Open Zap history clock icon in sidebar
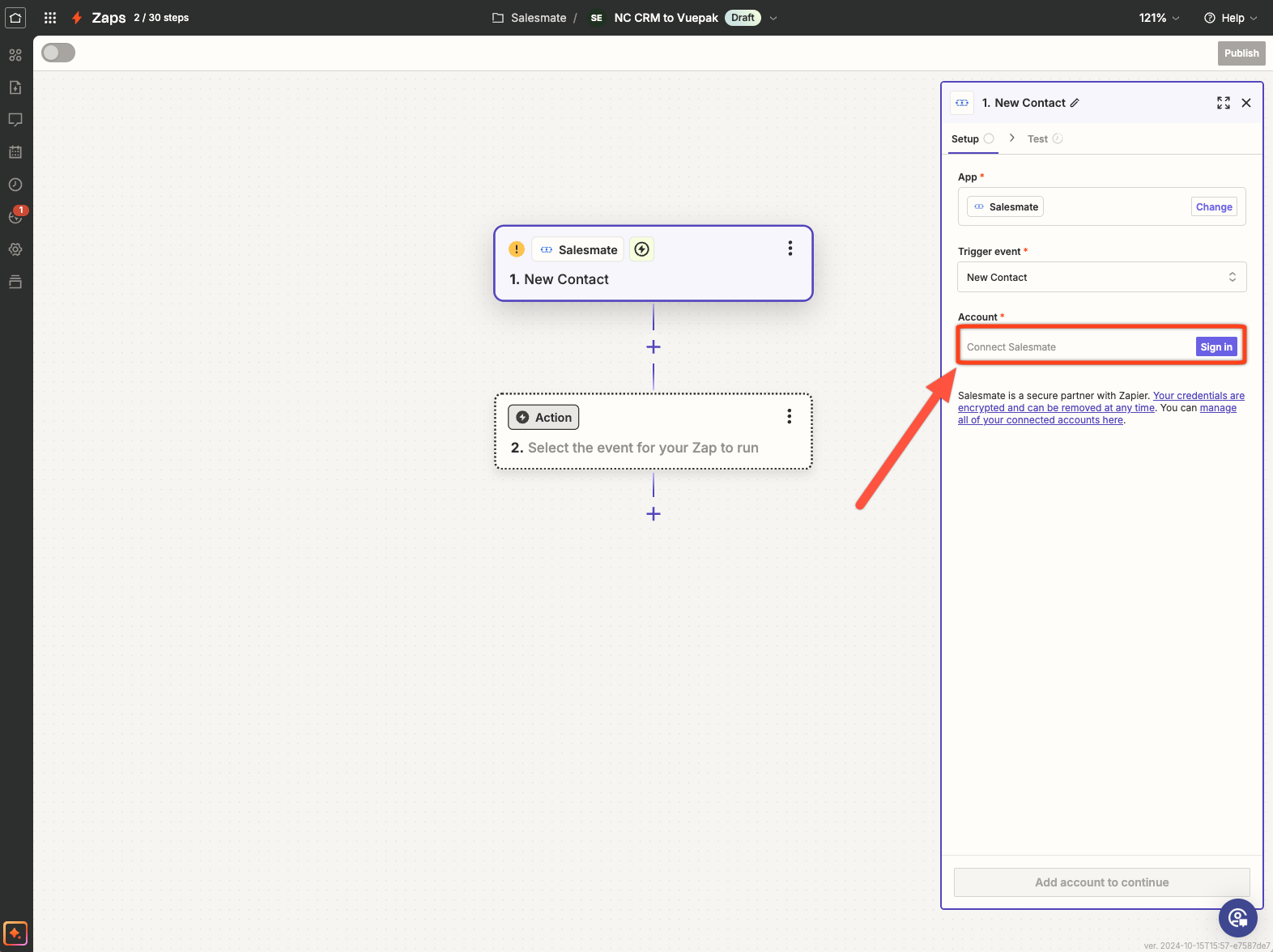 (x=15, y=185)
